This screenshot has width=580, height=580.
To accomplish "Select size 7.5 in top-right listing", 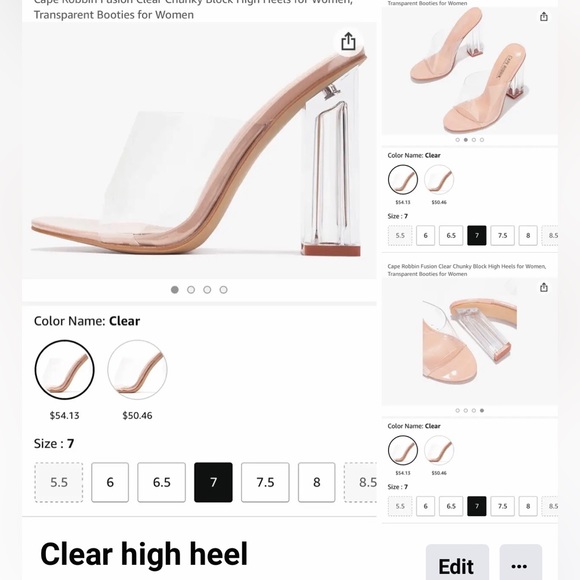I will [x=502, y=235].
